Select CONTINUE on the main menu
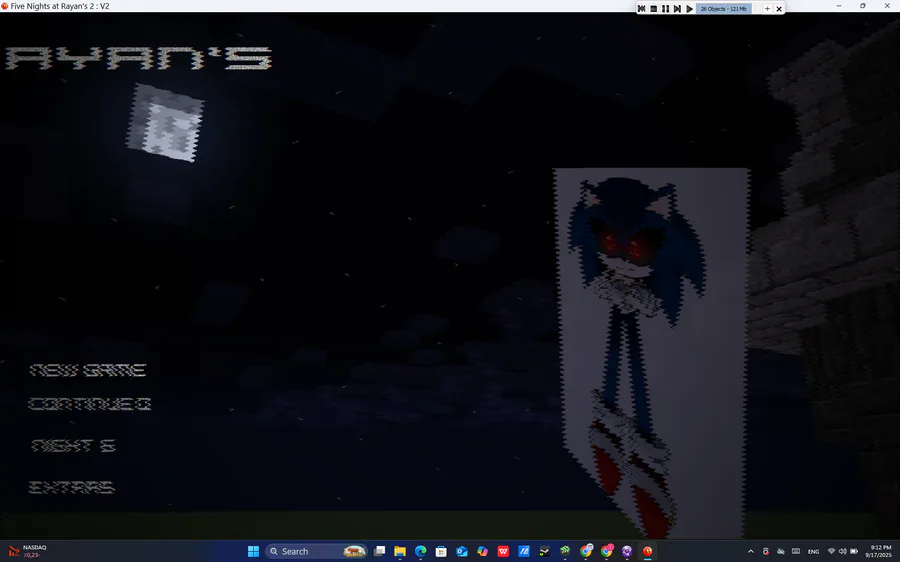The image size is (900, 562). click(x=90, y=404)
